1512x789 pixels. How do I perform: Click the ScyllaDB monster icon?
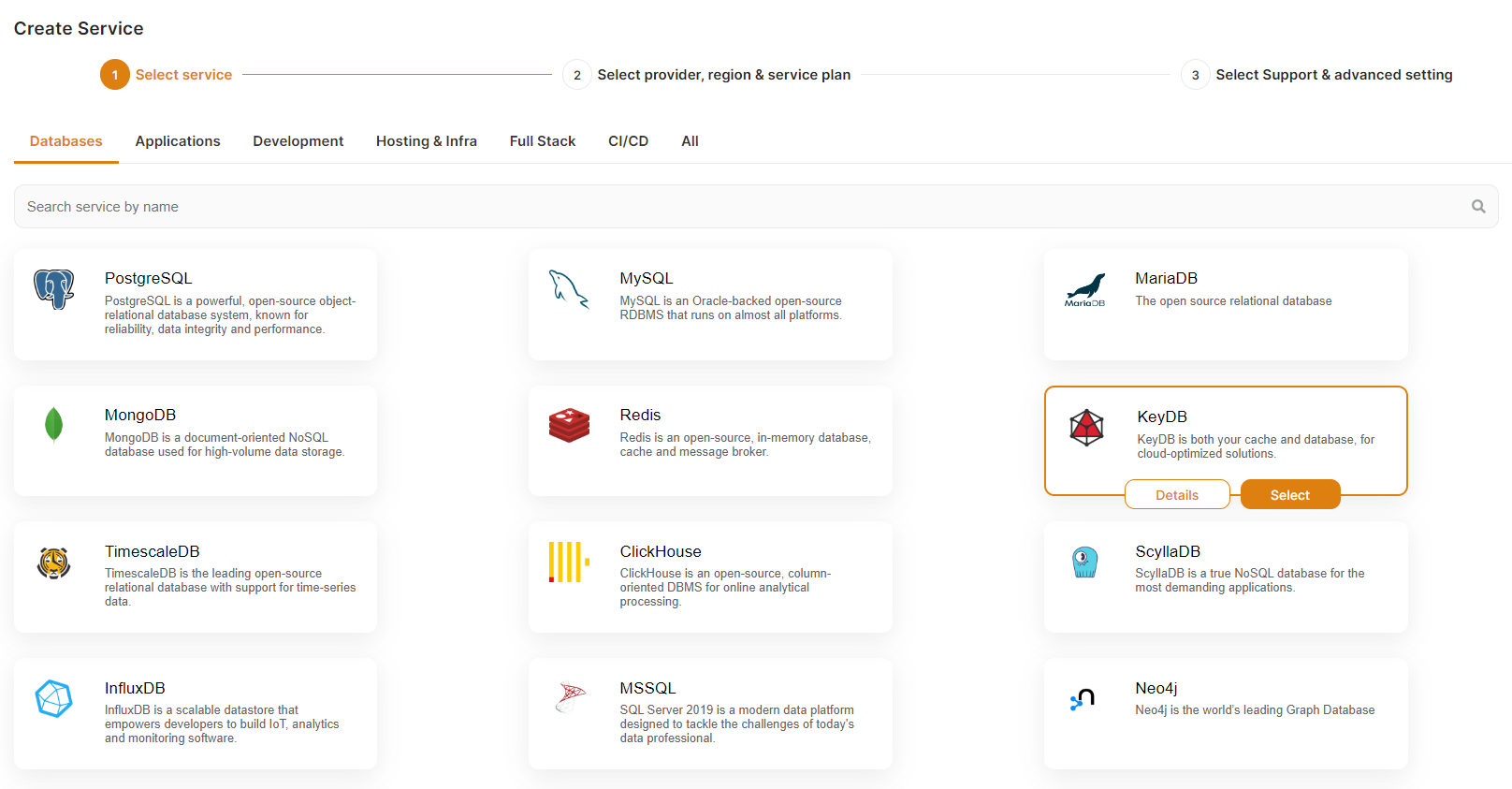coord(1085,562)
